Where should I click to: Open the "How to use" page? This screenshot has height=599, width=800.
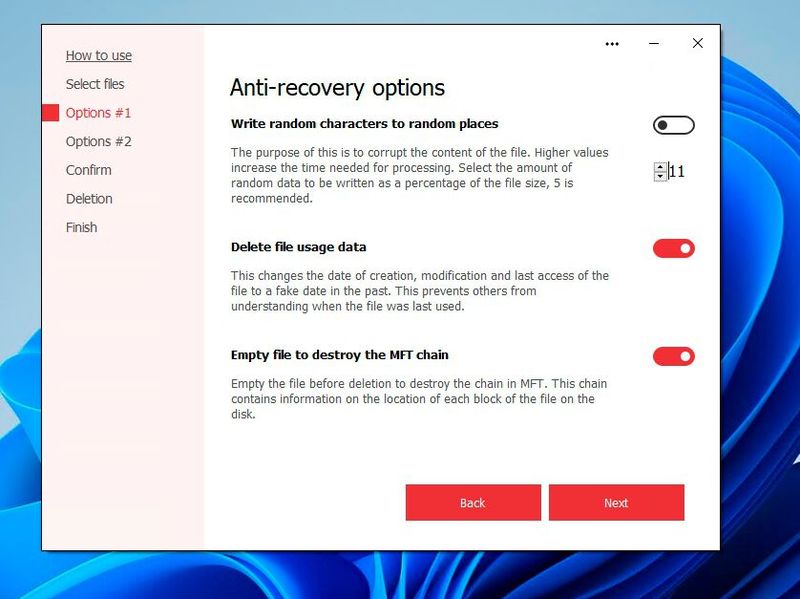tap(97, 55)
